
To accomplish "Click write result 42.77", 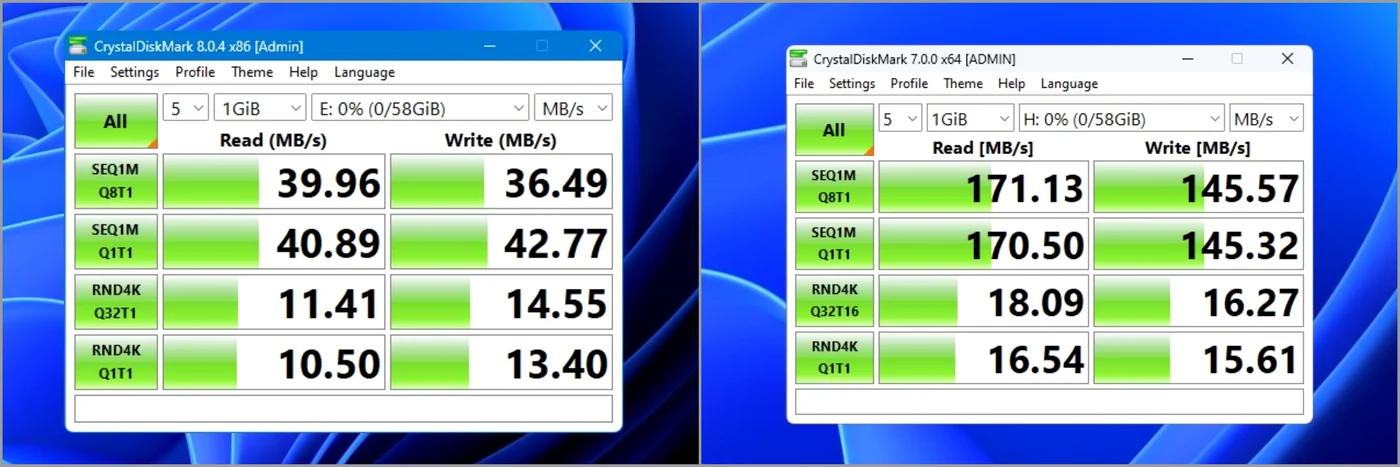I will point(501,241).
